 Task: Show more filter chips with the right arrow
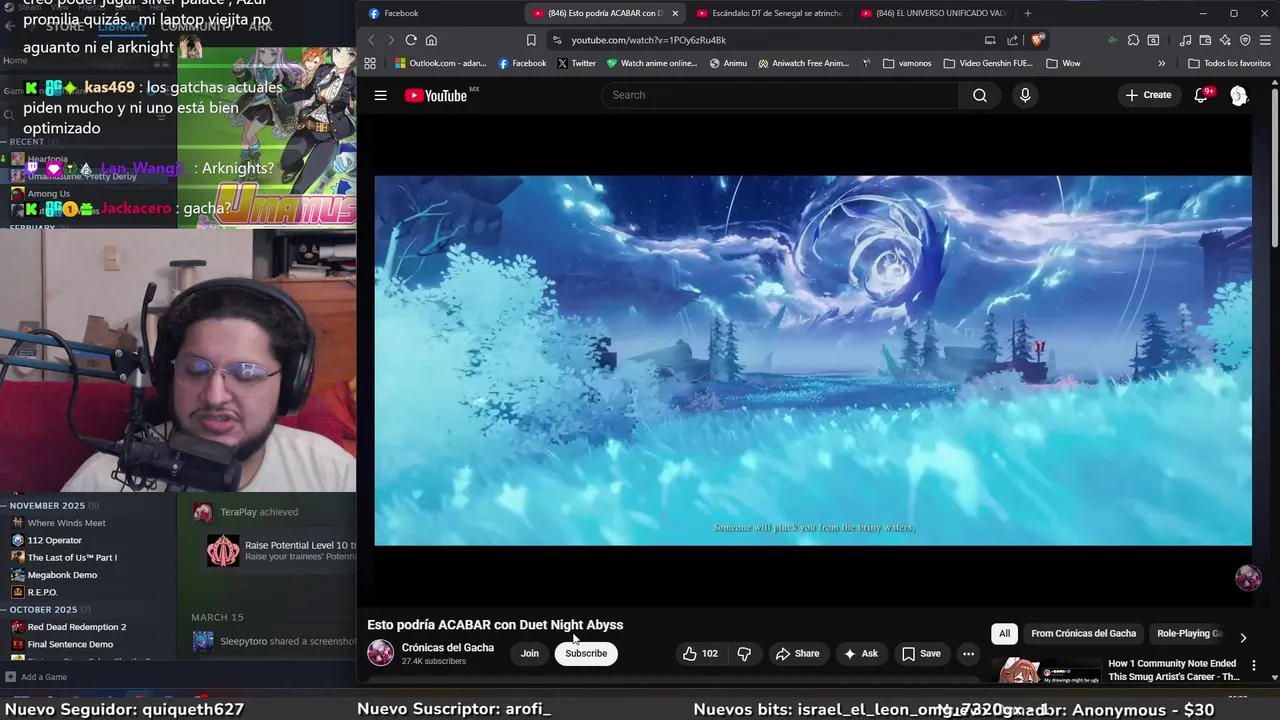tap(1243, 637)
